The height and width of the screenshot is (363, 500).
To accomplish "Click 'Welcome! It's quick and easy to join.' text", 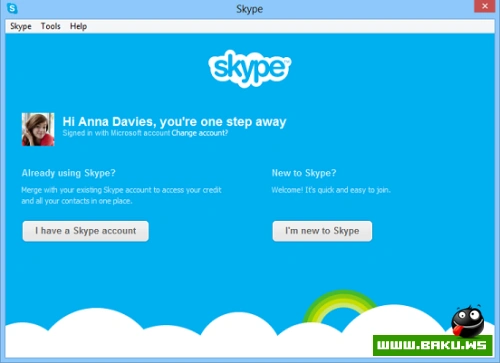I will (x=331, y=190).
